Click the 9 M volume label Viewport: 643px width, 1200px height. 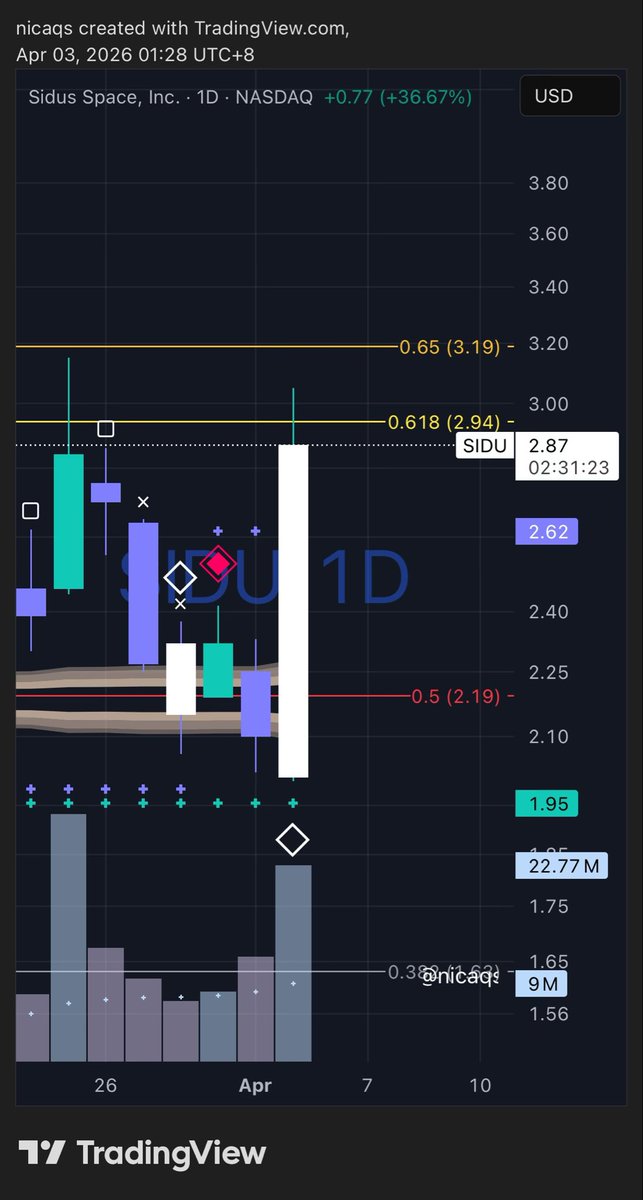click(540, 985)
